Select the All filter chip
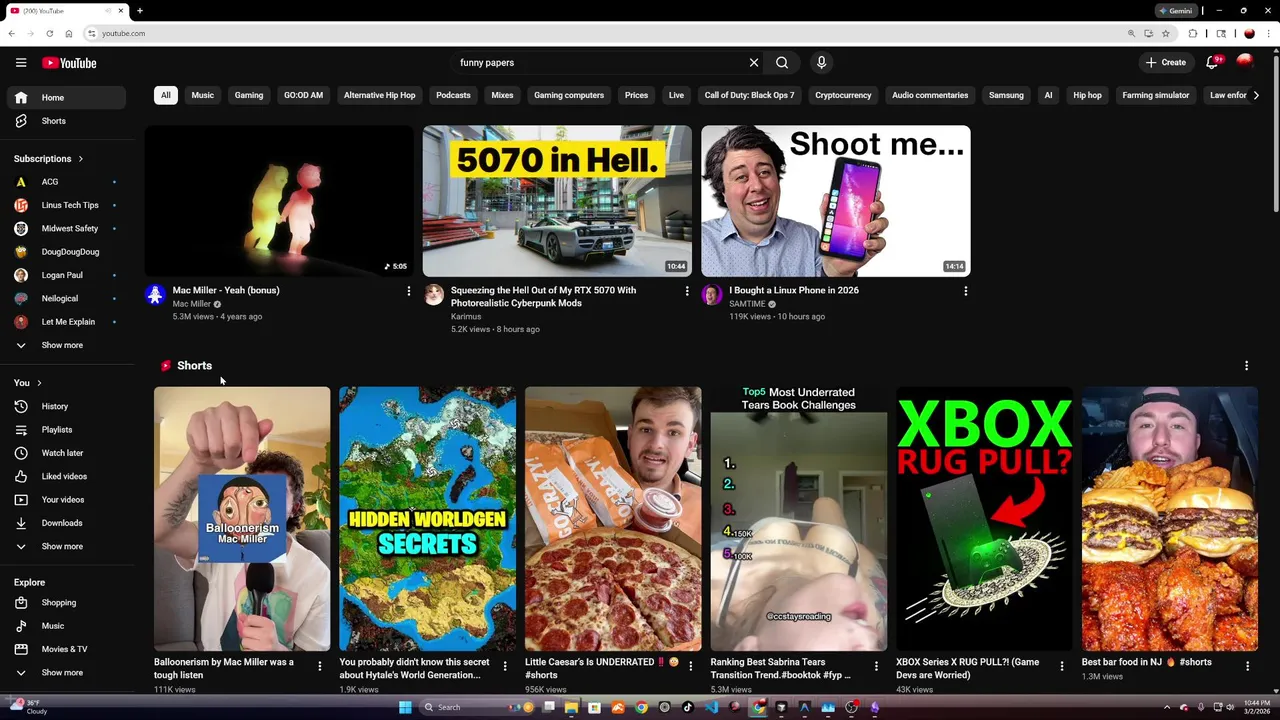The width and height of the screenshot is (1280, 720). point(165,95)
